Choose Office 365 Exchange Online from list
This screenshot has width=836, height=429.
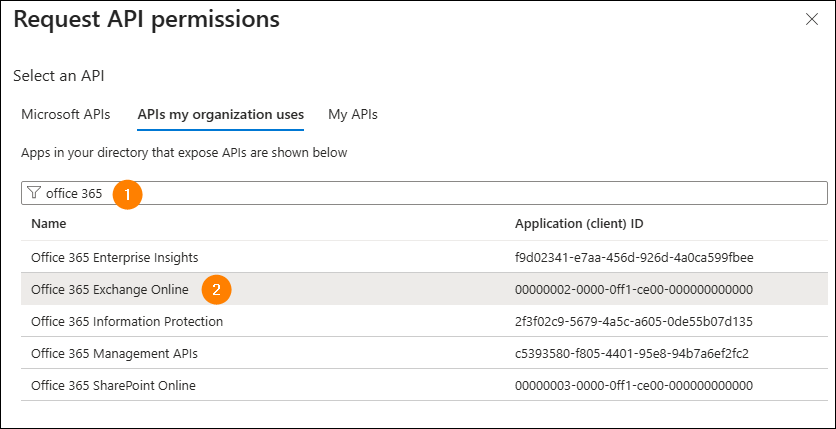[x=110, y=290]
